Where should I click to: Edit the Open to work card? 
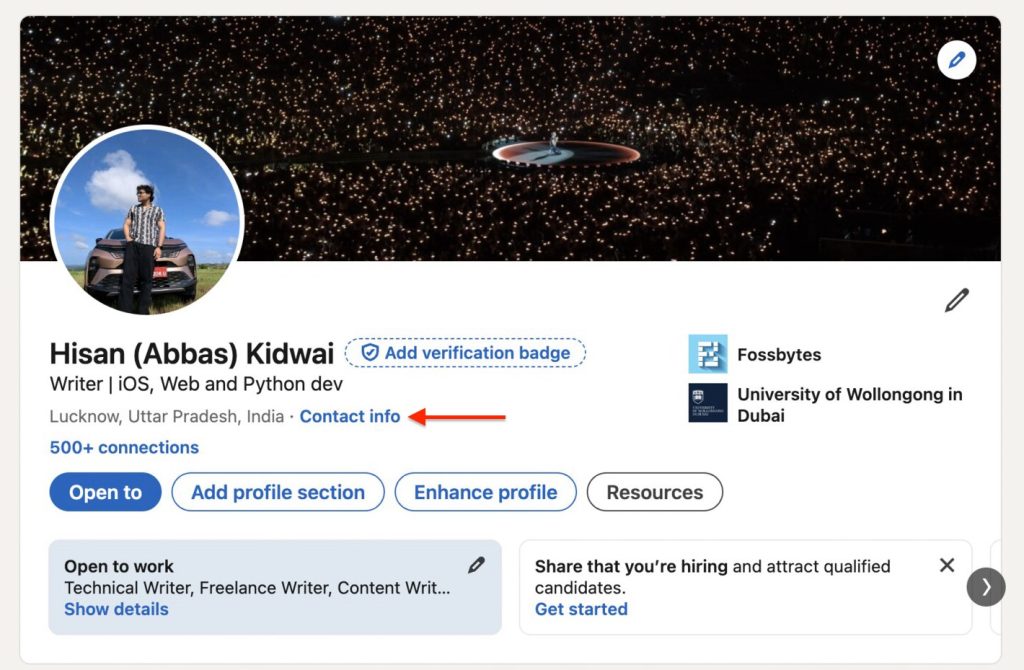[x=476, y=565]
